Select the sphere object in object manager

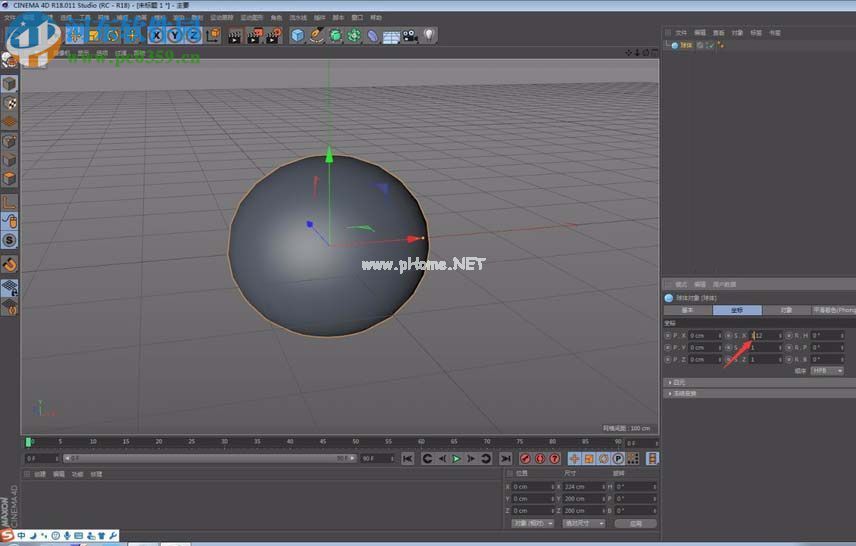pyautogui.click(x=685, y=45)
